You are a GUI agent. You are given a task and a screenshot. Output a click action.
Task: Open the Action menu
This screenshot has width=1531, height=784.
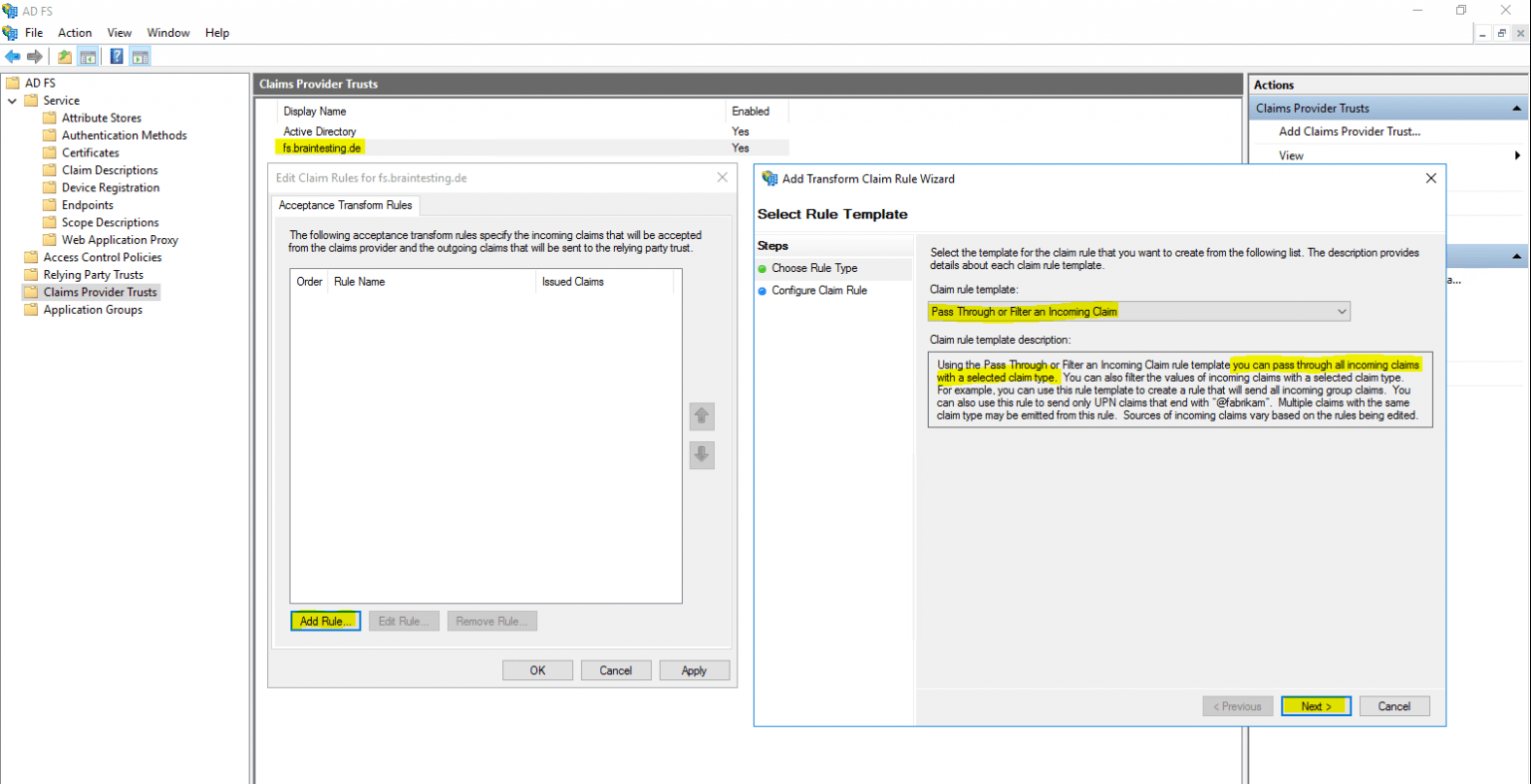(x=75, y=33)
